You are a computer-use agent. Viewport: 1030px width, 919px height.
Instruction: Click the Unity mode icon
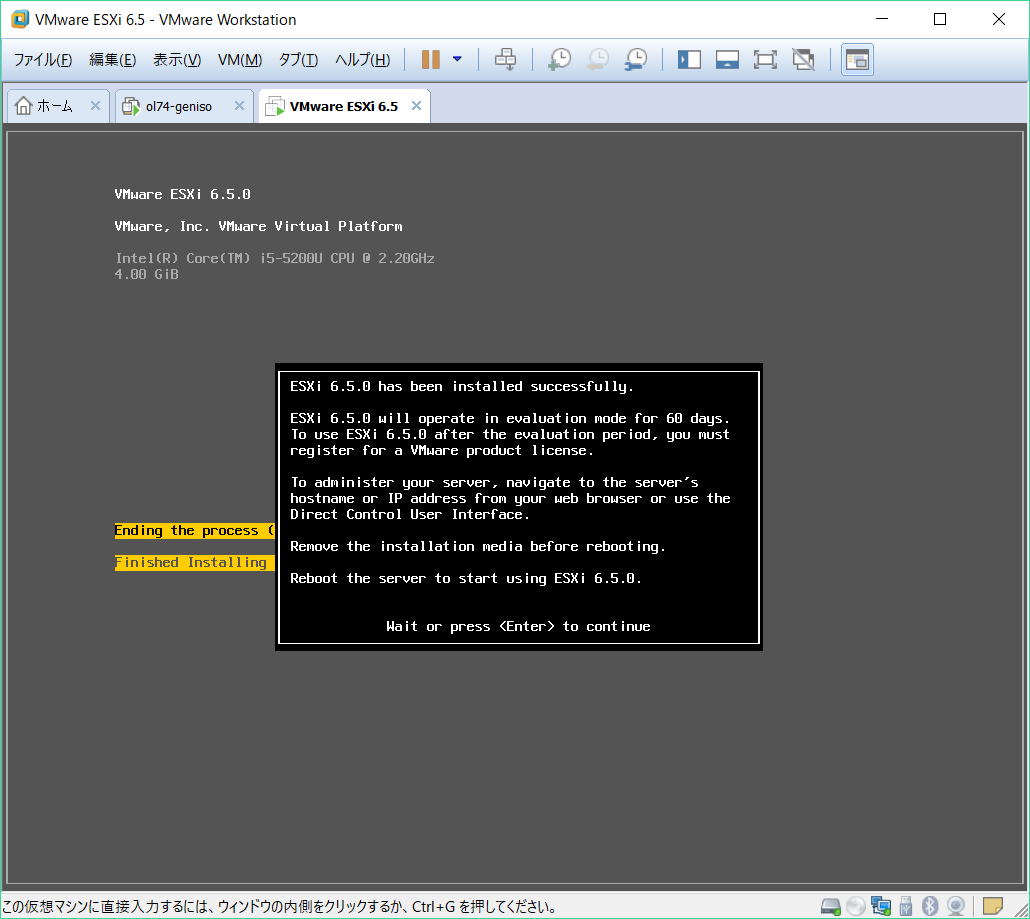point(803,60)
